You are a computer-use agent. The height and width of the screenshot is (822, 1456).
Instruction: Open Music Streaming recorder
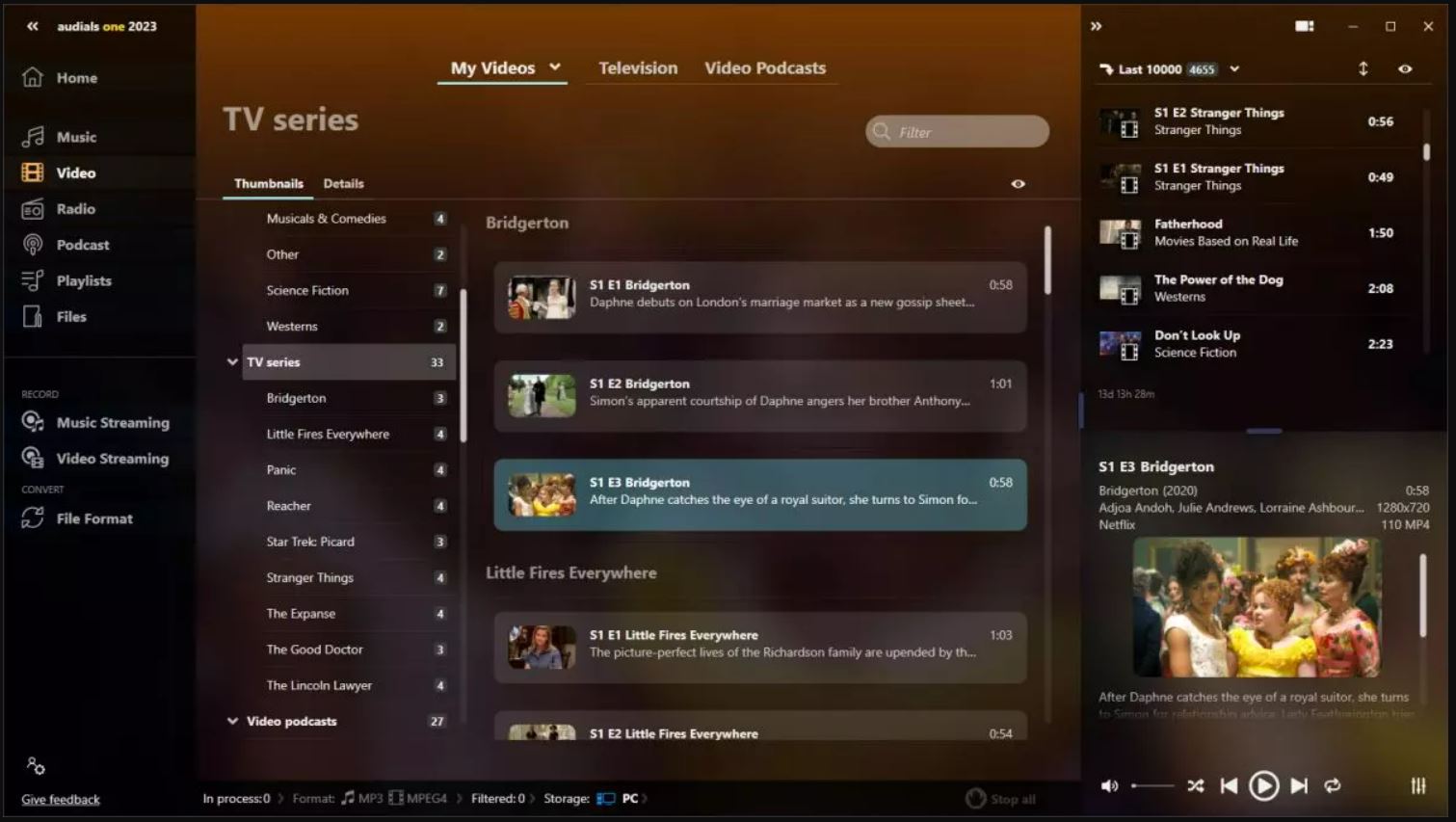[x=95, y=422]
